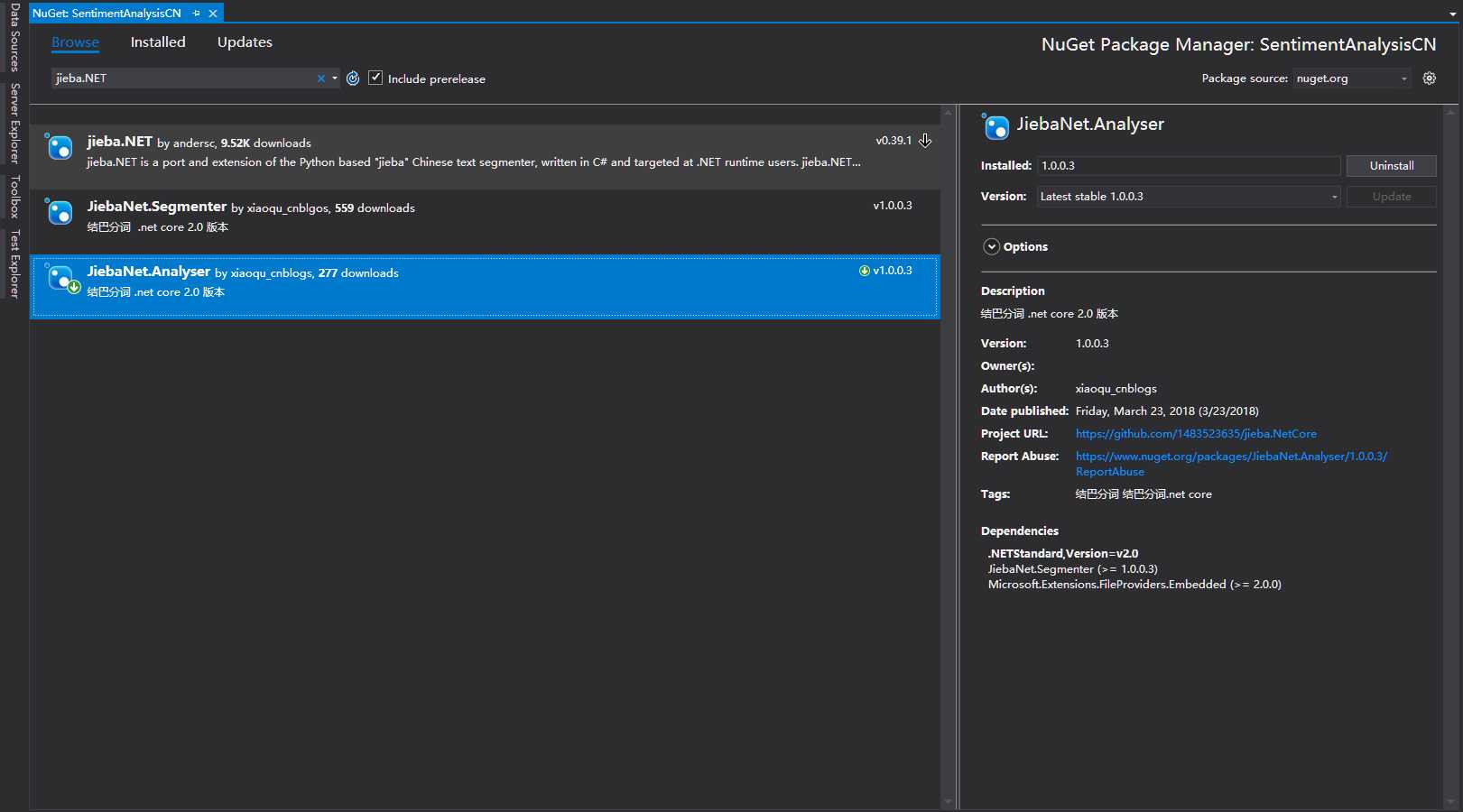This screenshot has width=1463, height=812.
Task: Select JiebaNet.Segmenter package row
Action: click(x=486, y=222)
